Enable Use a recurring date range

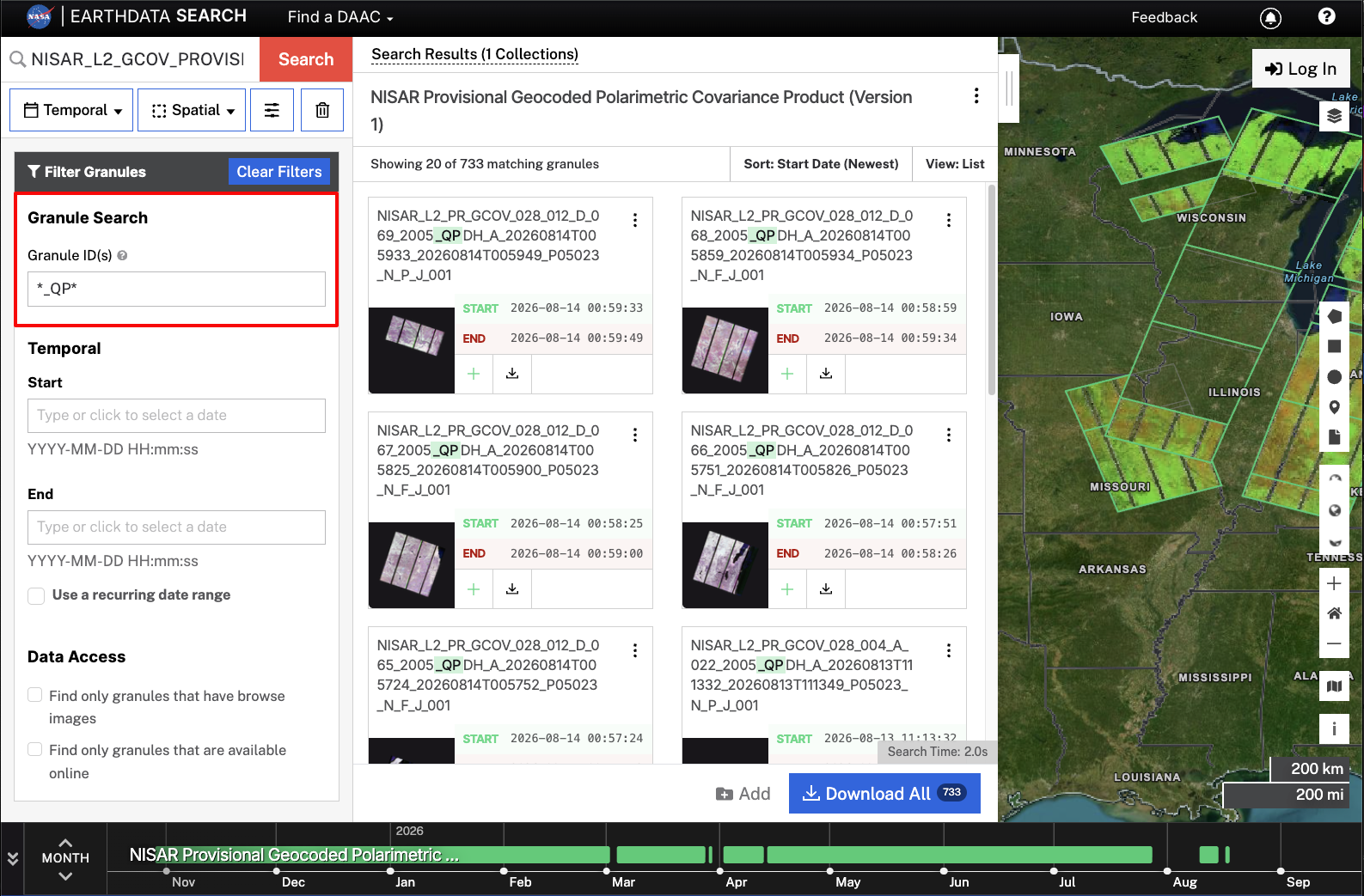pos(36,595)
